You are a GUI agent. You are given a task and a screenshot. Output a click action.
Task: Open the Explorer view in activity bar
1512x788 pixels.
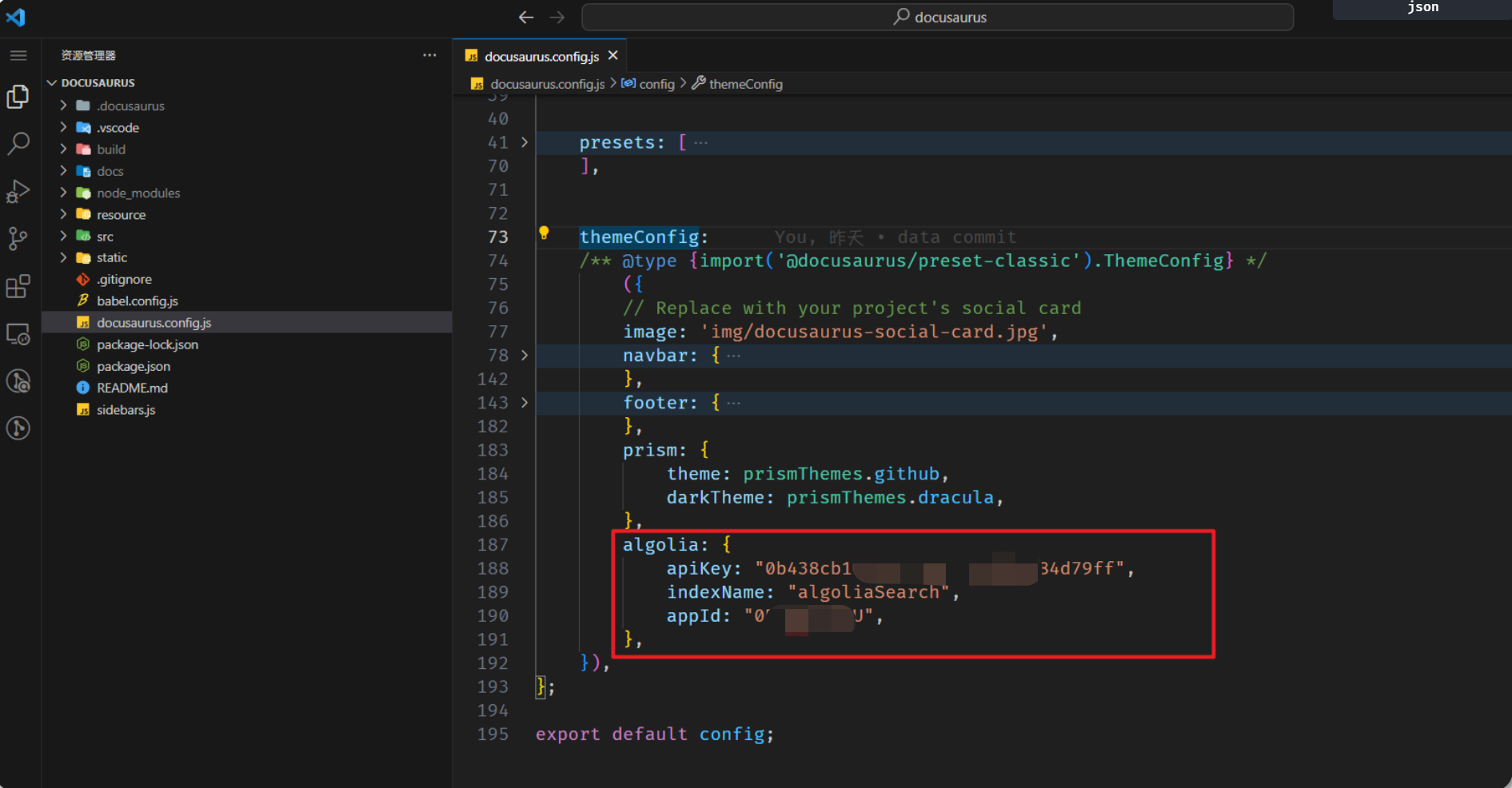(x=18, y=97)
